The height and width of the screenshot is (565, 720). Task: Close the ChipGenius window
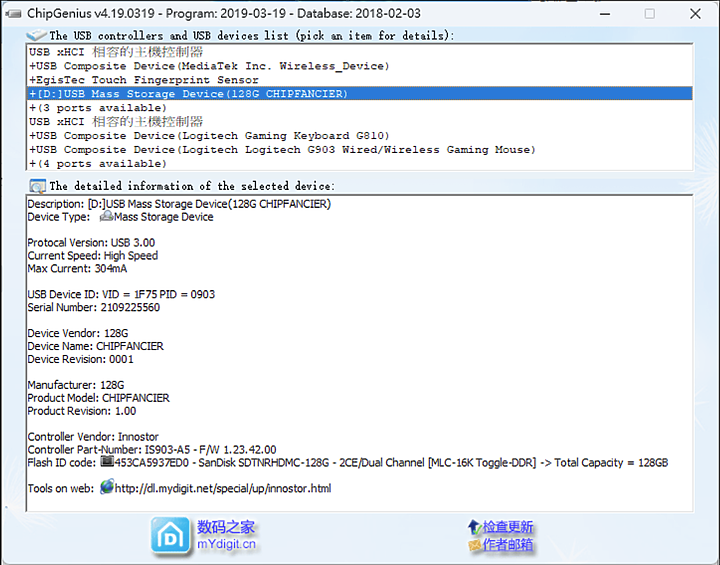tap(695, 14)
